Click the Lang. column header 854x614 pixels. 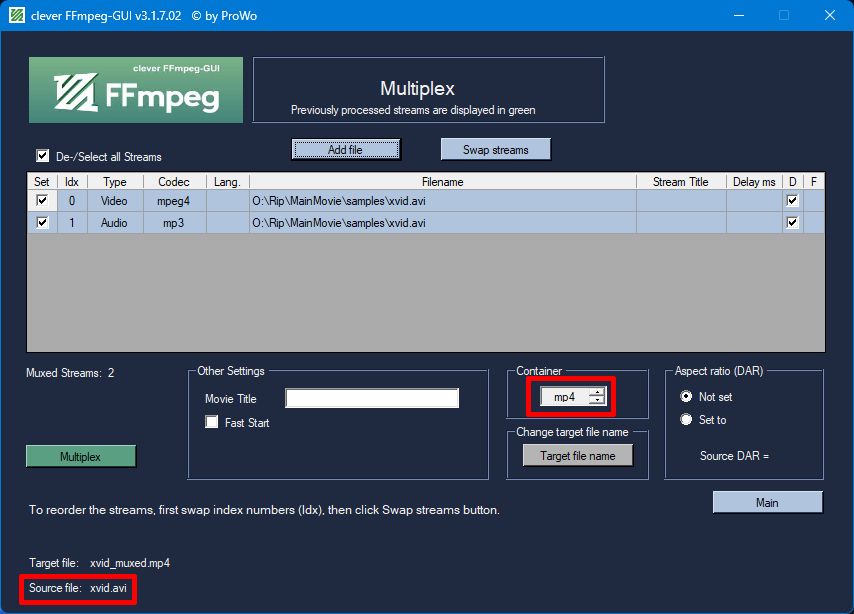(228, 181)
